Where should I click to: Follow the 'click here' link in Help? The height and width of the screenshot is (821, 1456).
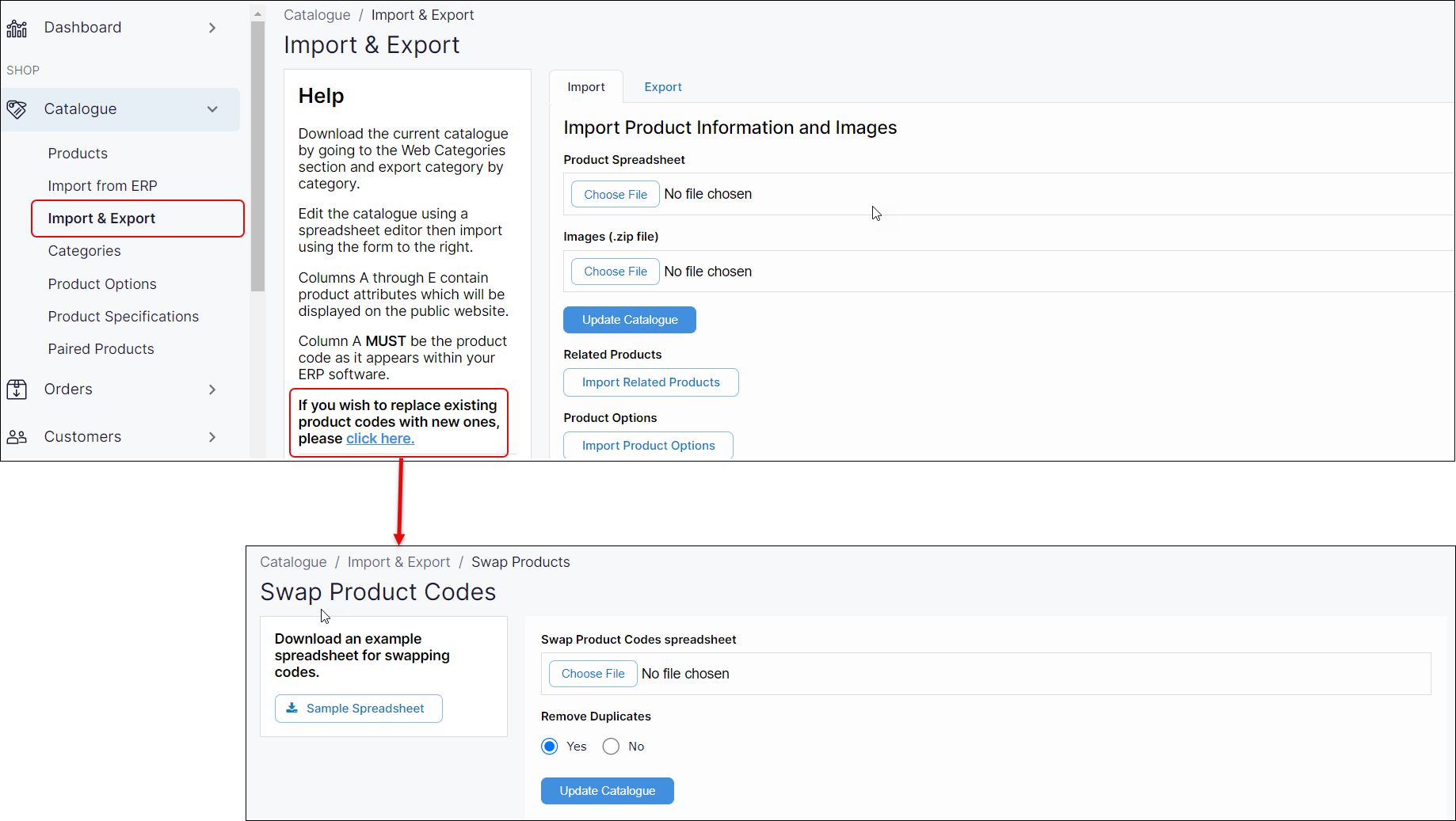pos(380,439)
